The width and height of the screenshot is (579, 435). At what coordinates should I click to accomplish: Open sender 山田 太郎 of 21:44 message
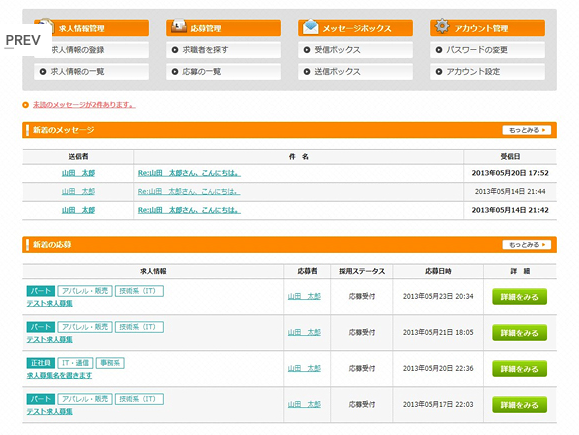point(78,191)
